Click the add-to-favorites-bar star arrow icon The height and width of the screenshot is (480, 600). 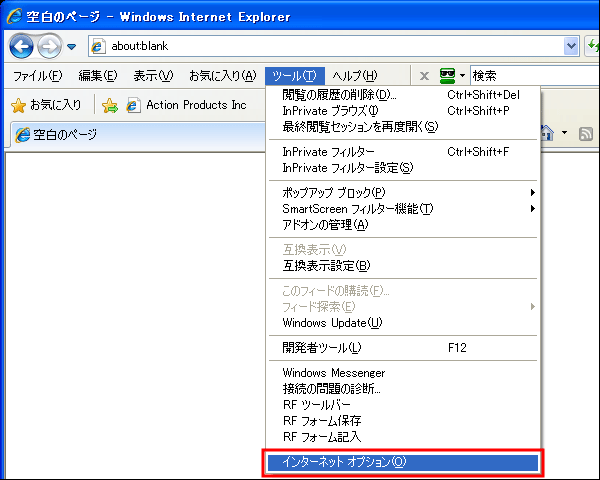pos(110,105)
